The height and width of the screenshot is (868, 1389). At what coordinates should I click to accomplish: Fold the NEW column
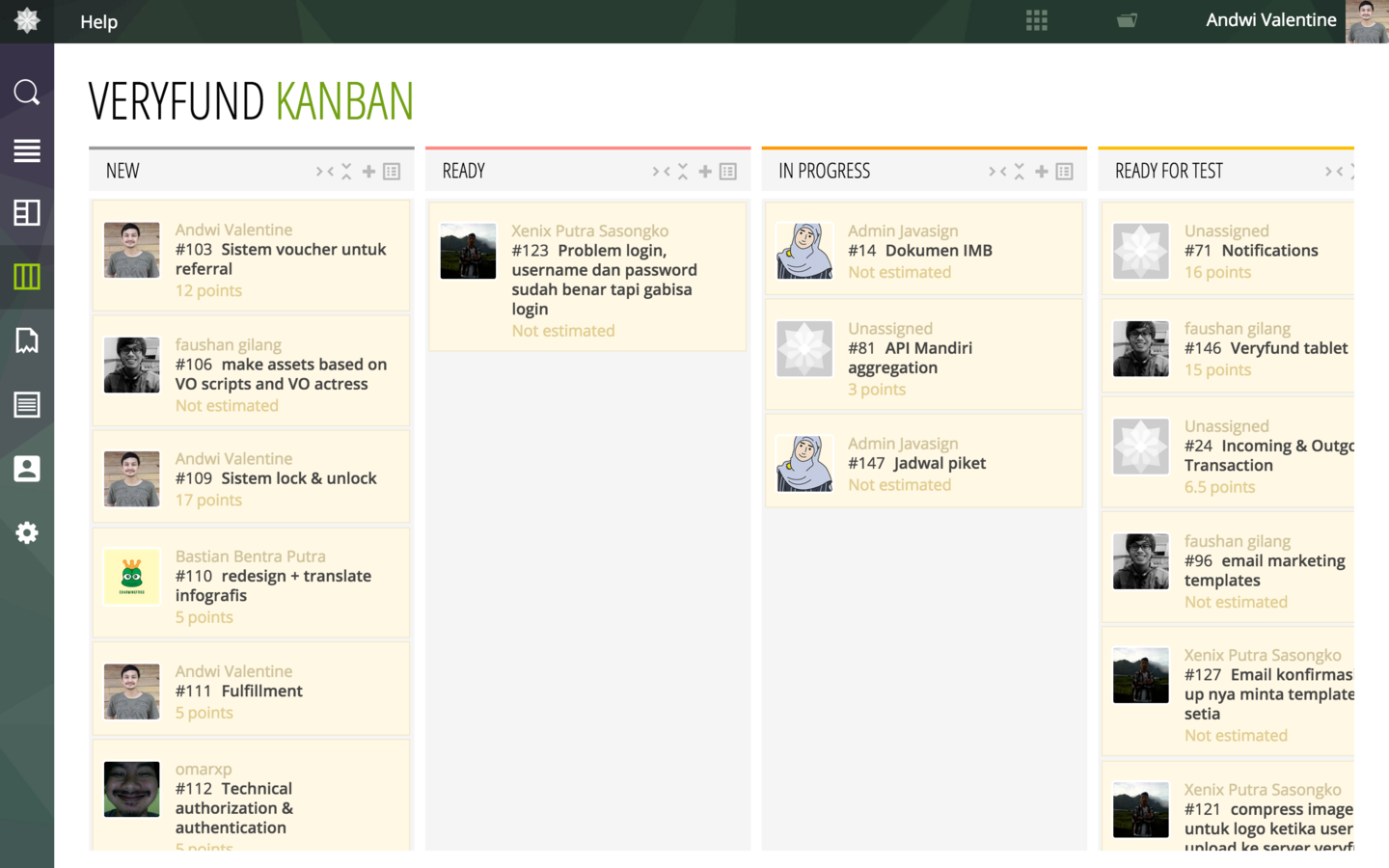click(324, 172)
